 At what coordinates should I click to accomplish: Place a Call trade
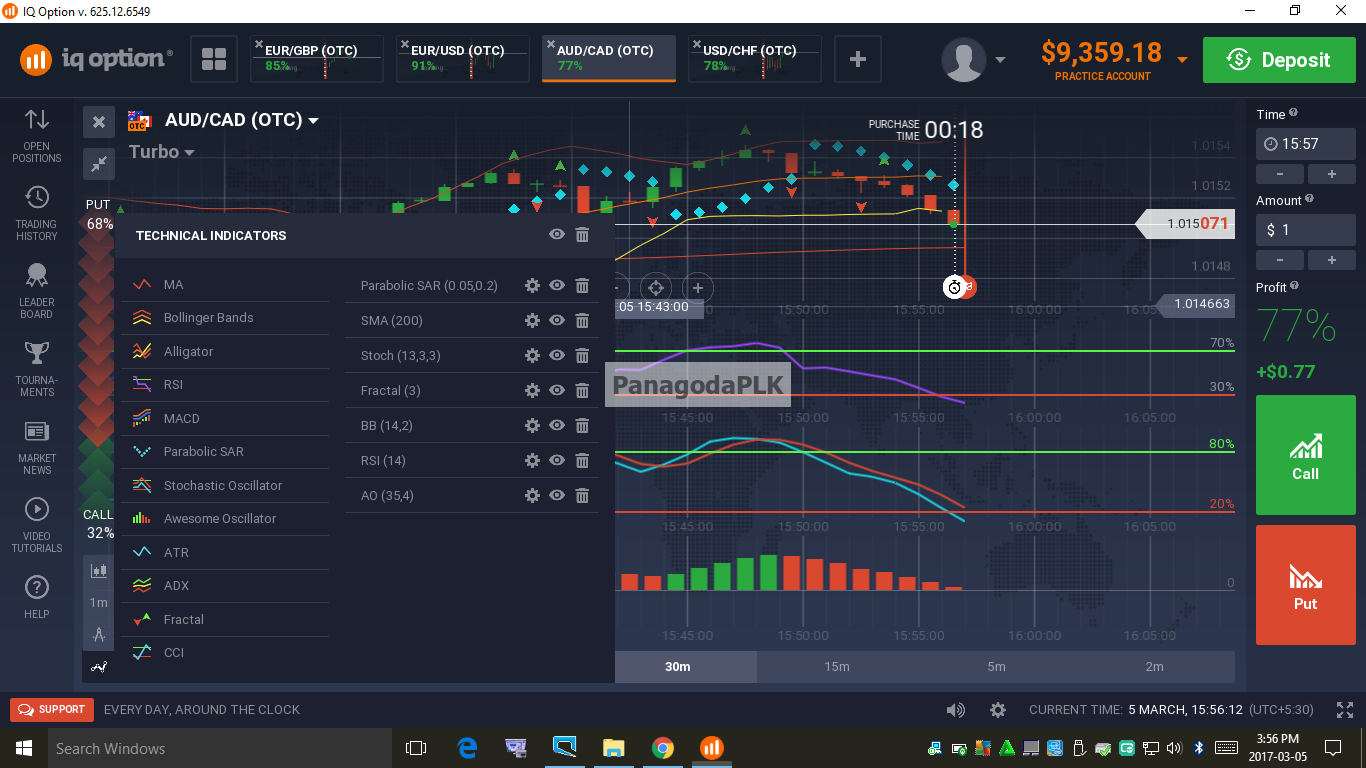pyautogui.click(x=1305, y=455)
